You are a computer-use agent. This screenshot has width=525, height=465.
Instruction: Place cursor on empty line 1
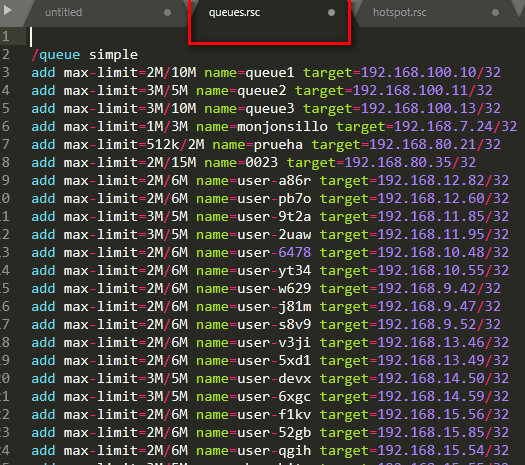(275, 36)
